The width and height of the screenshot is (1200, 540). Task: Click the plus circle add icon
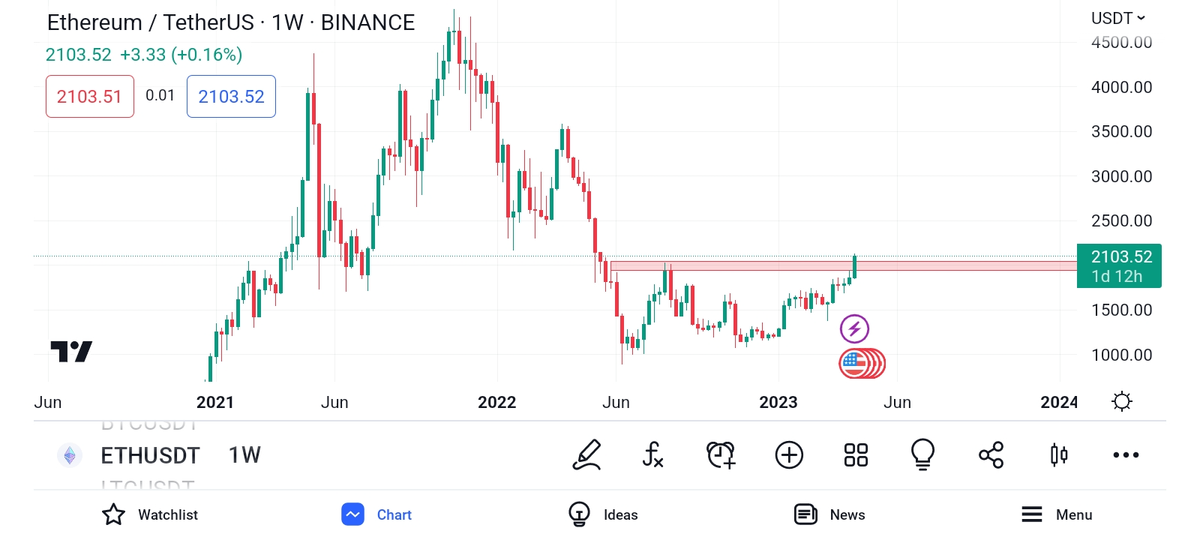point(789,455)
